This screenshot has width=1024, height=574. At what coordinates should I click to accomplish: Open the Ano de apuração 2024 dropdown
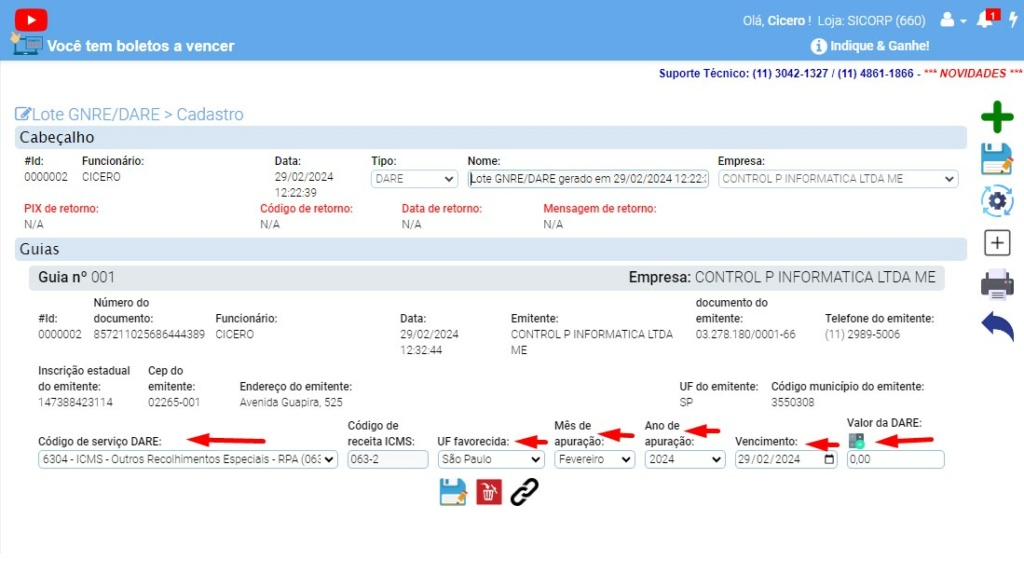(685, 460)
